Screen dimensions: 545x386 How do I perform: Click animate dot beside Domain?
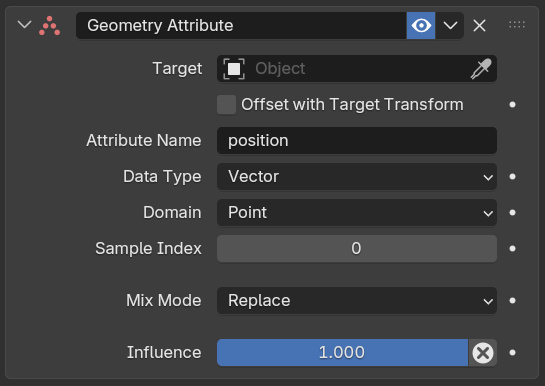click(512, 213)
